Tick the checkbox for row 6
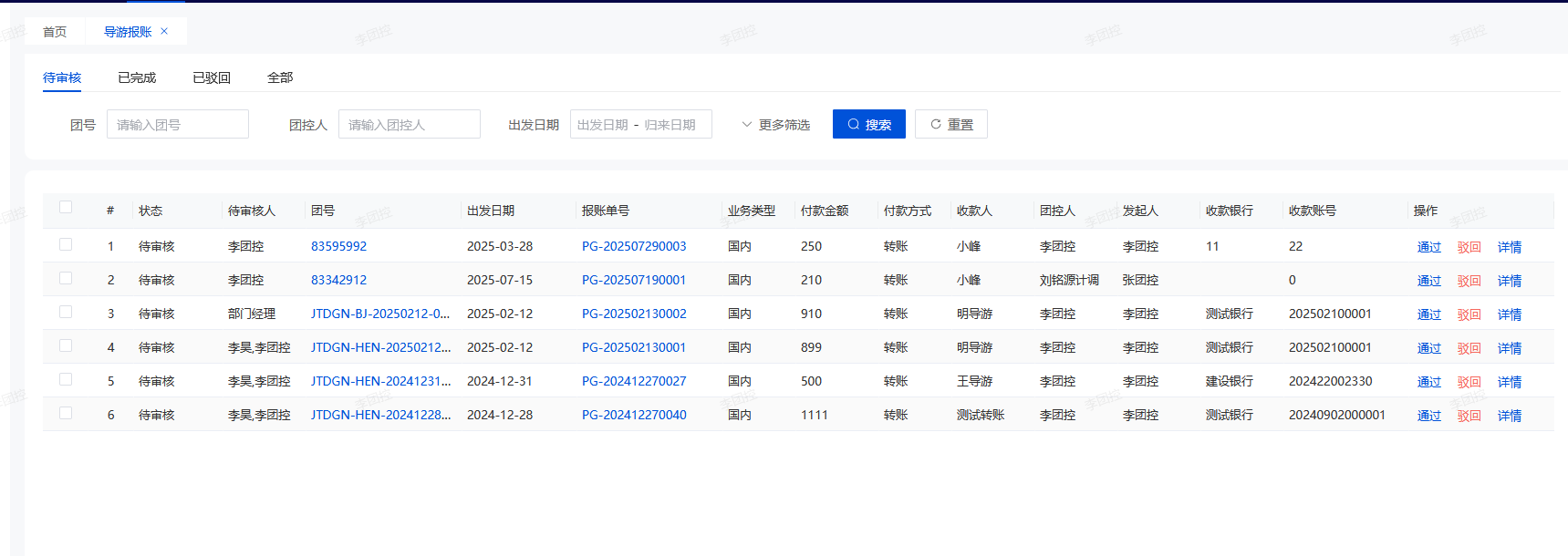 66,413
